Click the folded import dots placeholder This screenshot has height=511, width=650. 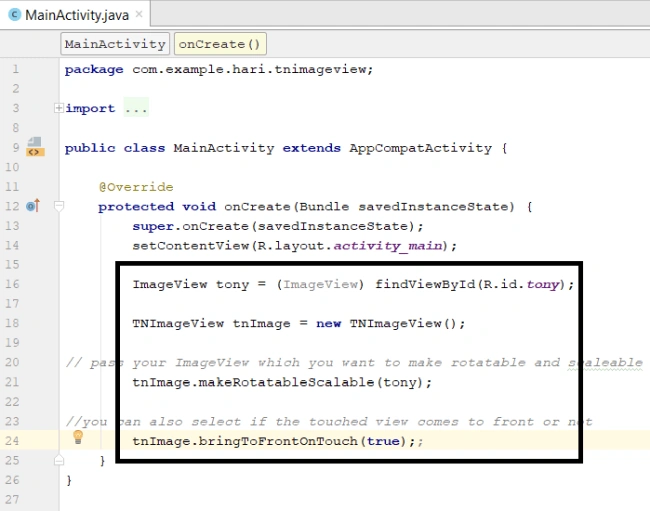point(136,108)
